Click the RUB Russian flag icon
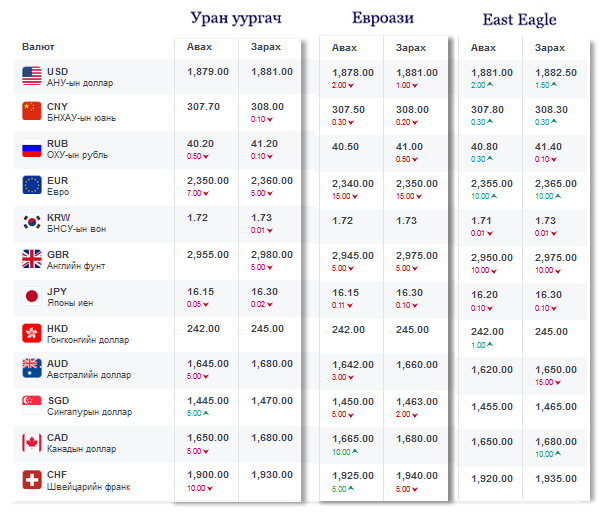 click(x=31, y=149)
